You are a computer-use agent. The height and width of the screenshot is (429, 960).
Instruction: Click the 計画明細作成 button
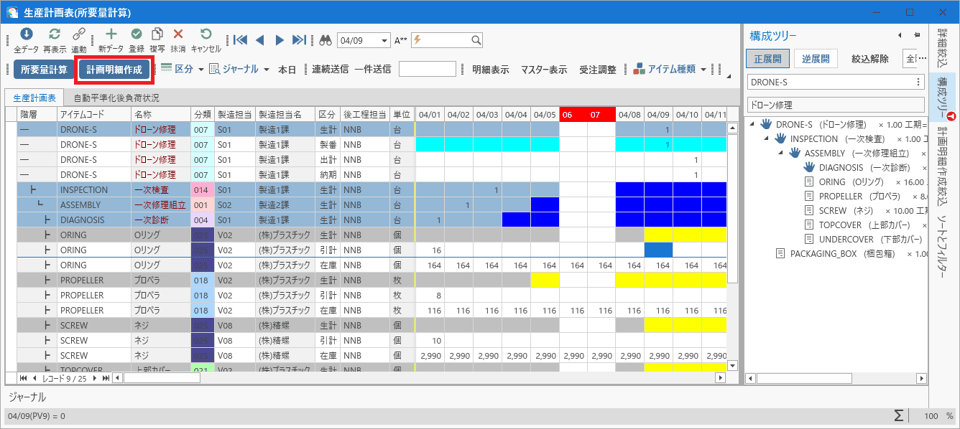114,70
